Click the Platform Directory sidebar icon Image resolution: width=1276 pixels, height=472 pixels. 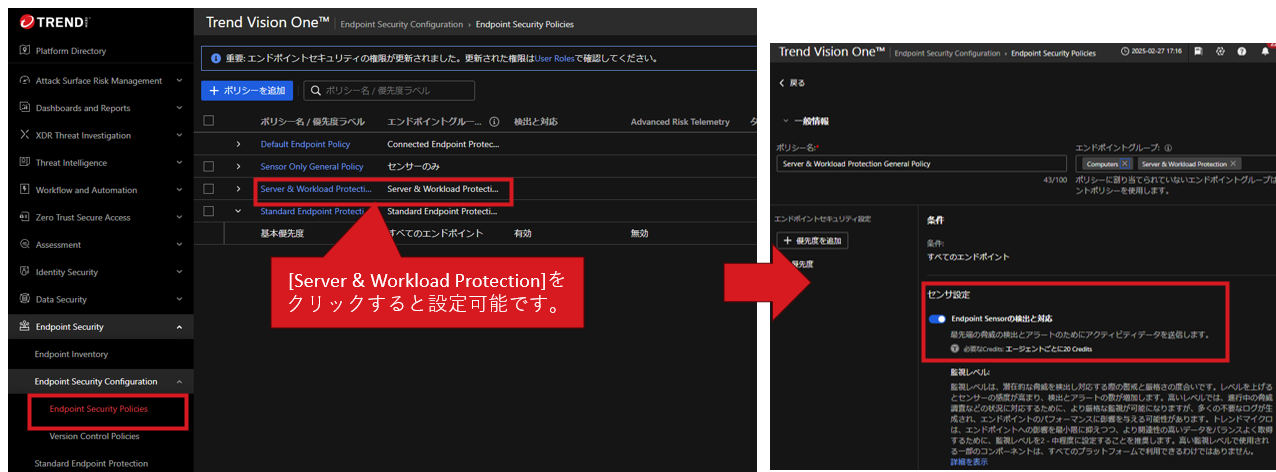click(25, 51)
